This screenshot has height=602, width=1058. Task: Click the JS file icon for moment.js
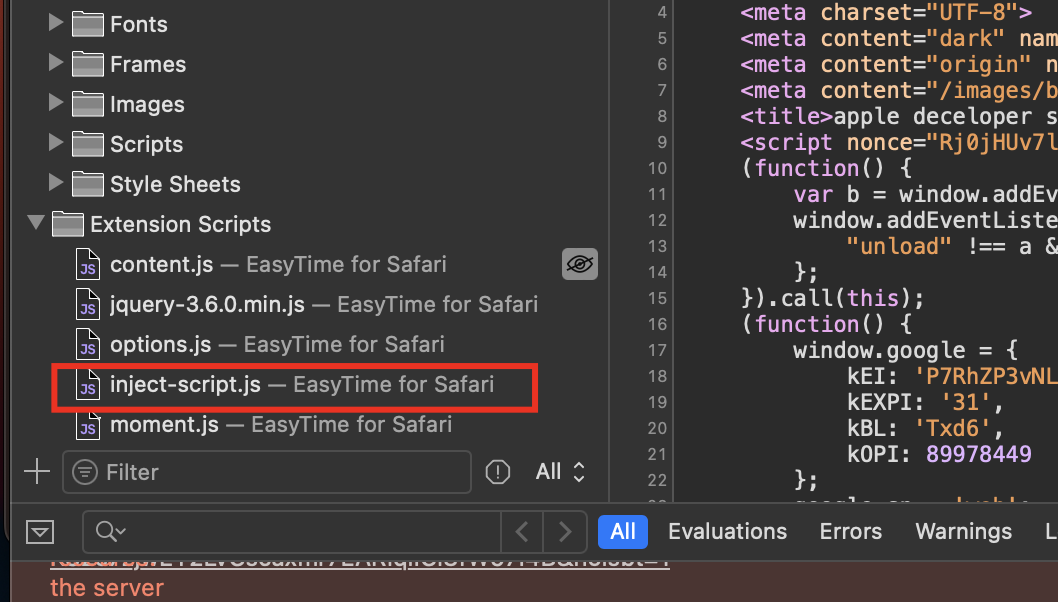89,426
